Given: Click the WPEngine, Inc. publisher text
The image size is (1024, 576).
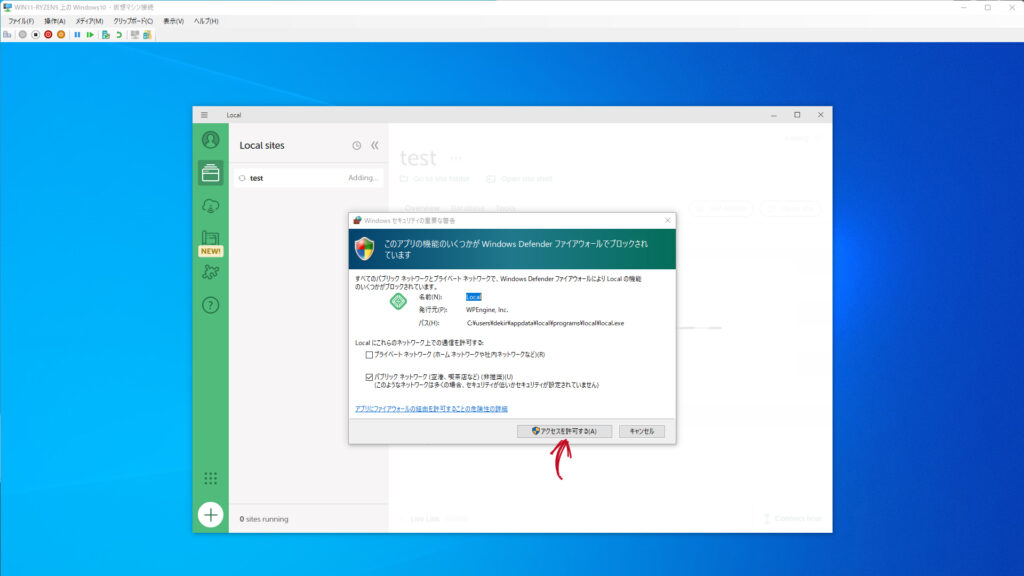Looking at the screenshot, I should click(x=487, y=310).
